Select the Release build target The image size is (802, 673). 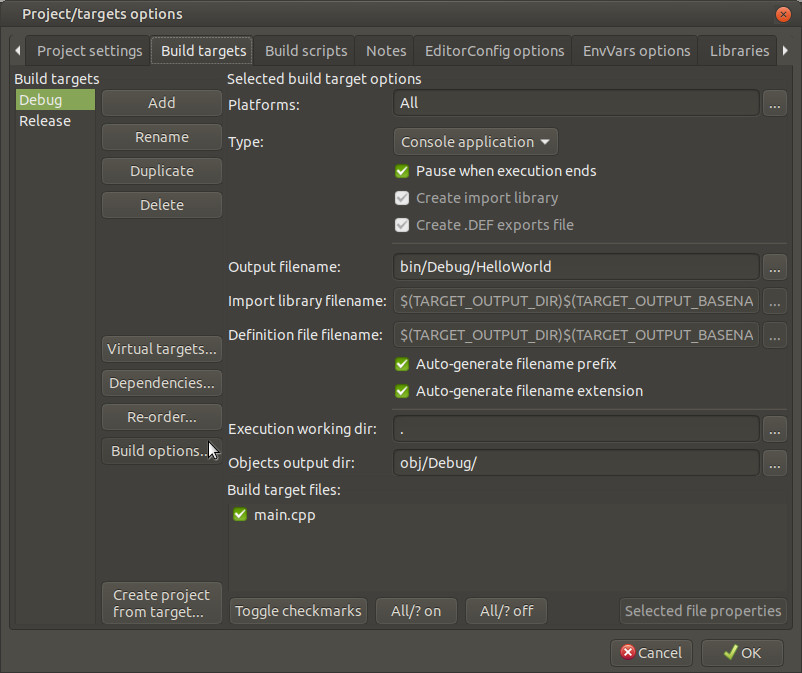pos(45,121)
